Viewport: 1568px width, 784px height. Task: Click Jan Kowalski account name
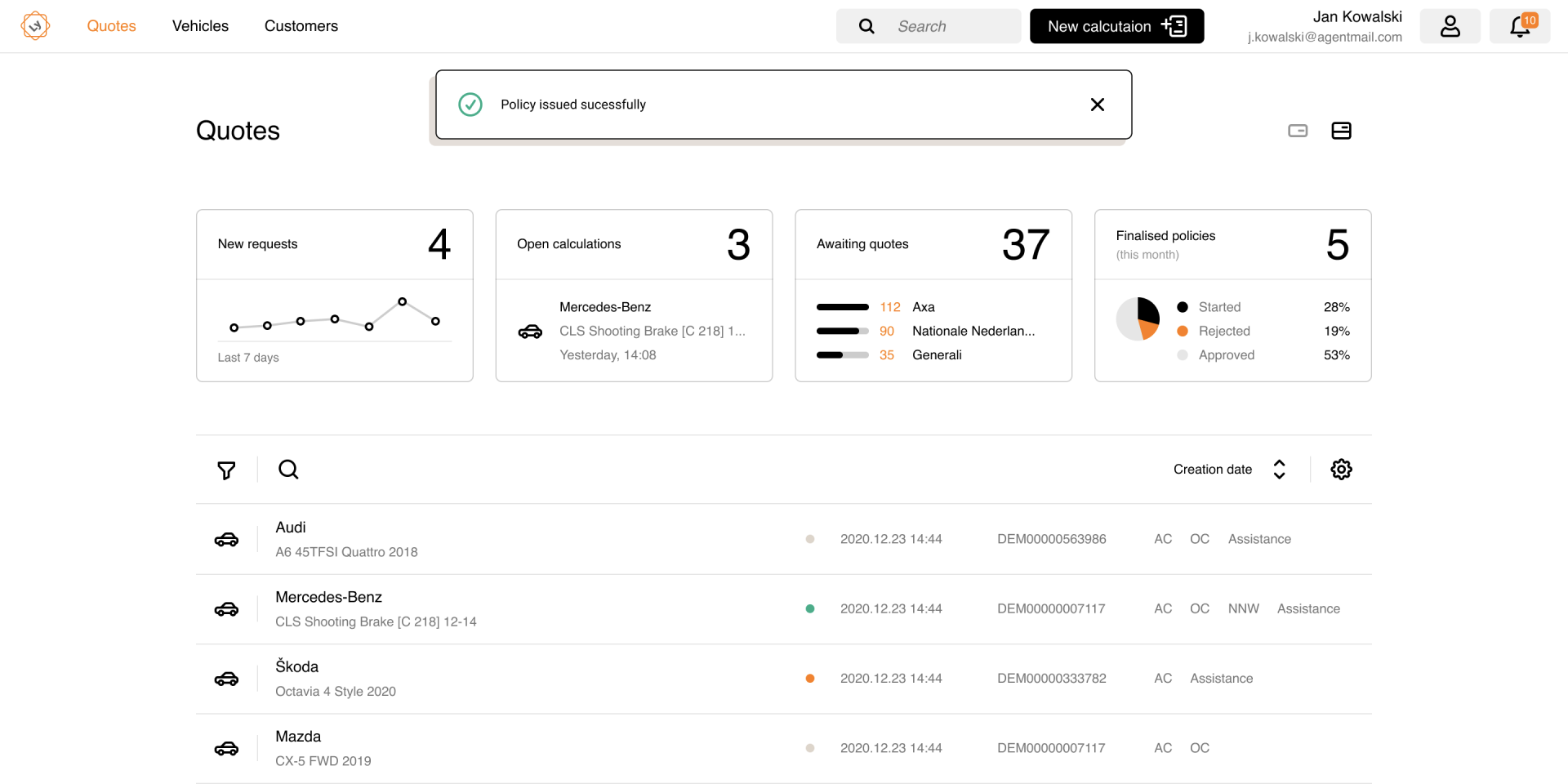pos(1357,16)
